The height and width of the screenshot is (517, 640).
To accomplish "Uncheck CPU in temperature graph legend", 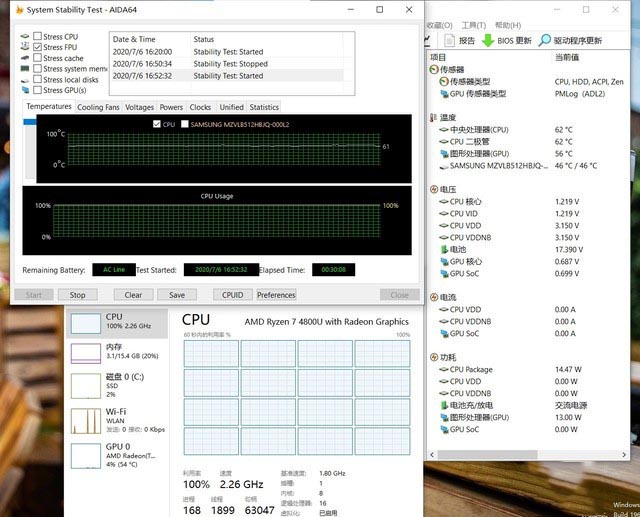I will (157, 124).
